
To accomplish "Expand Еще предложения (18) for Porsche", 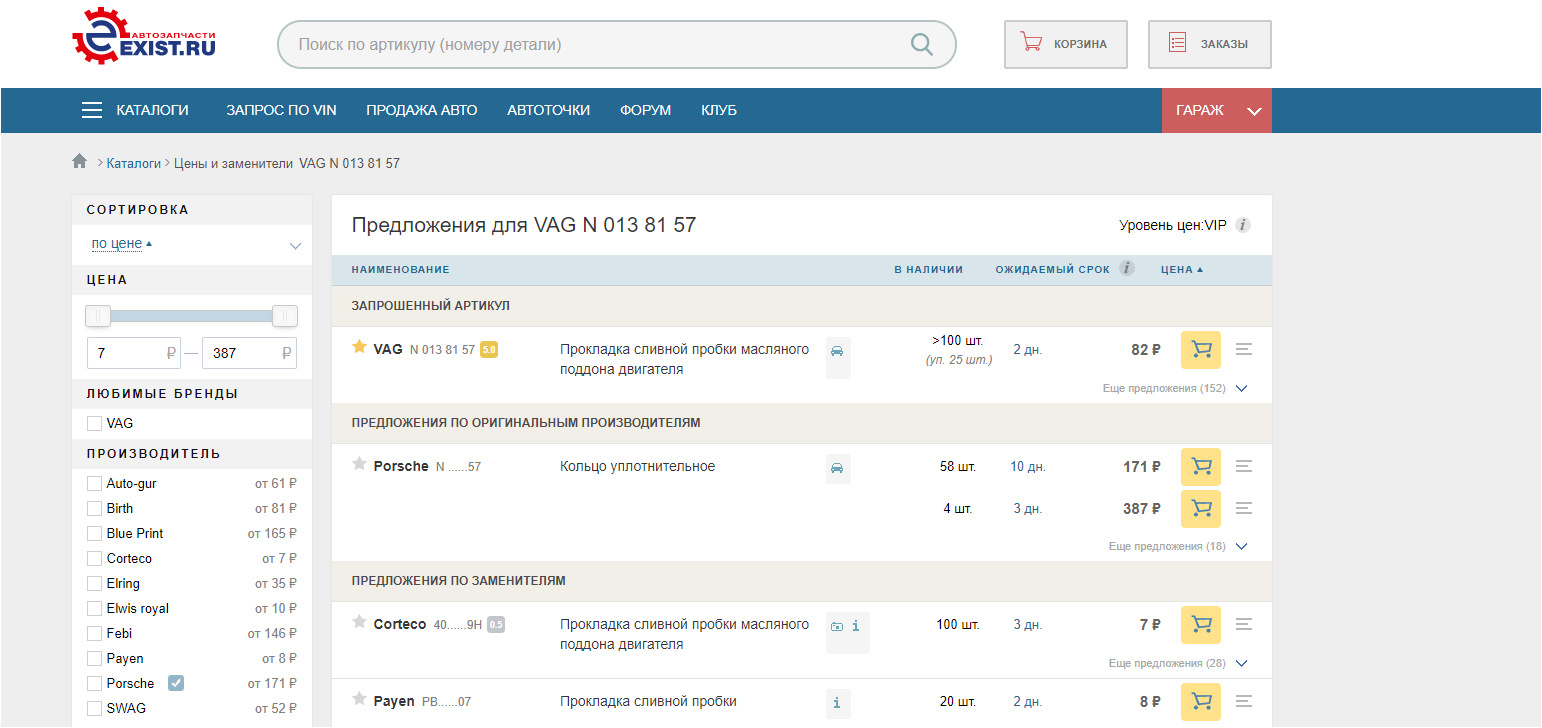I will [1178, 546].
